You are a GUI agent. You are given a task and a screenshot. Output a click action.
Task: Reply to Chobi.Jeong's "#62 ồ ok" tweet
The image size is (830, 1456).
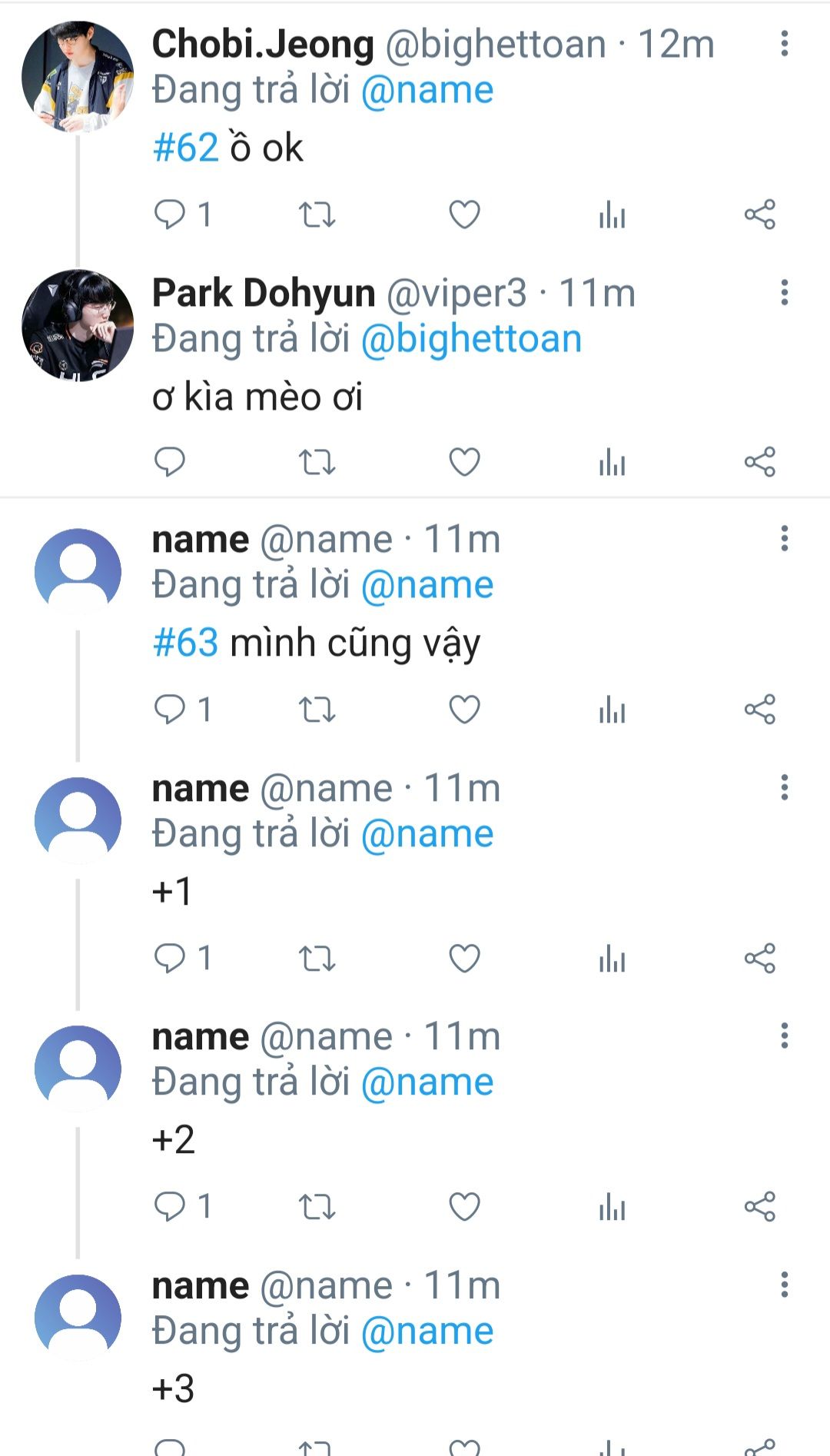170,214
